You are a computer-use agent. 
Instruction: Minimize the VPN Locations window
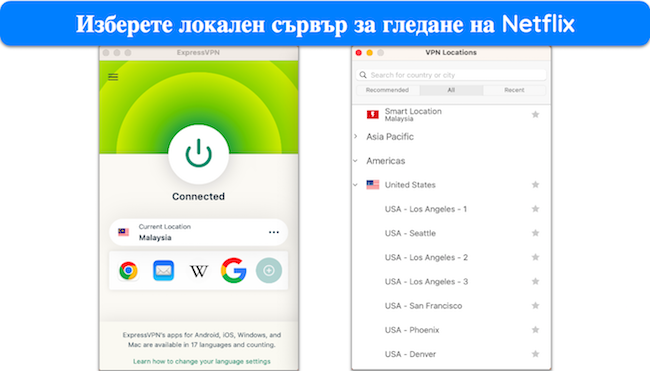pos(370,53)
